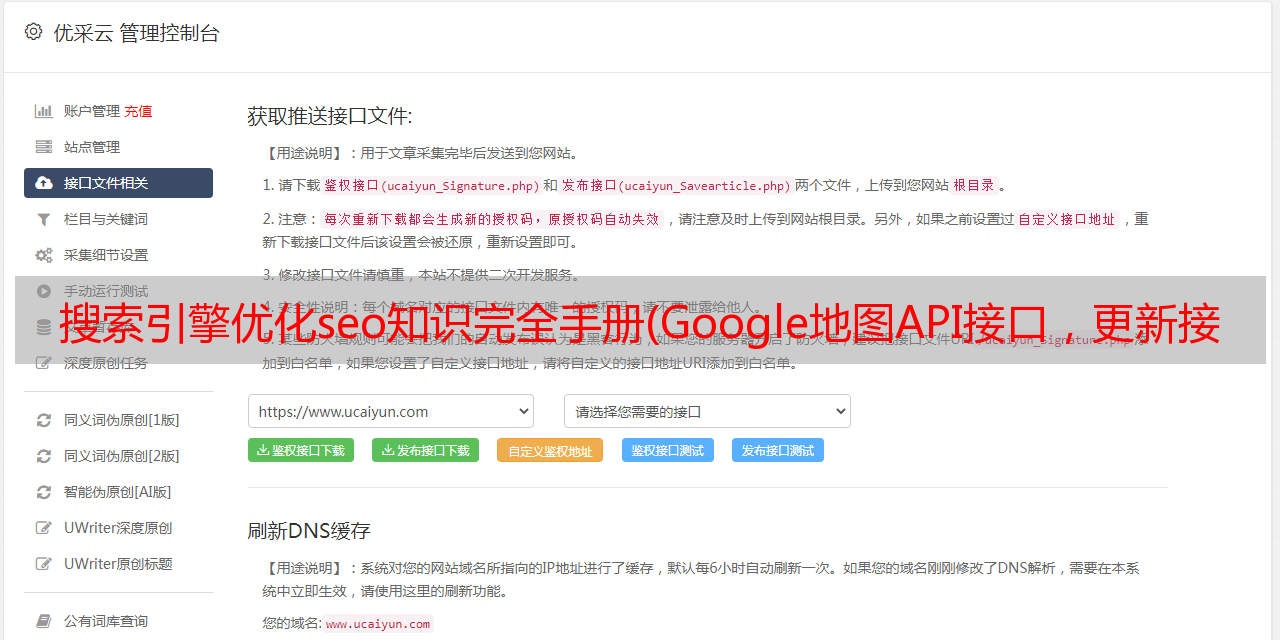This screenshot has width=1280, height=640.
Task: Click the server icon next to 站点管理
Action: [44, 147]
